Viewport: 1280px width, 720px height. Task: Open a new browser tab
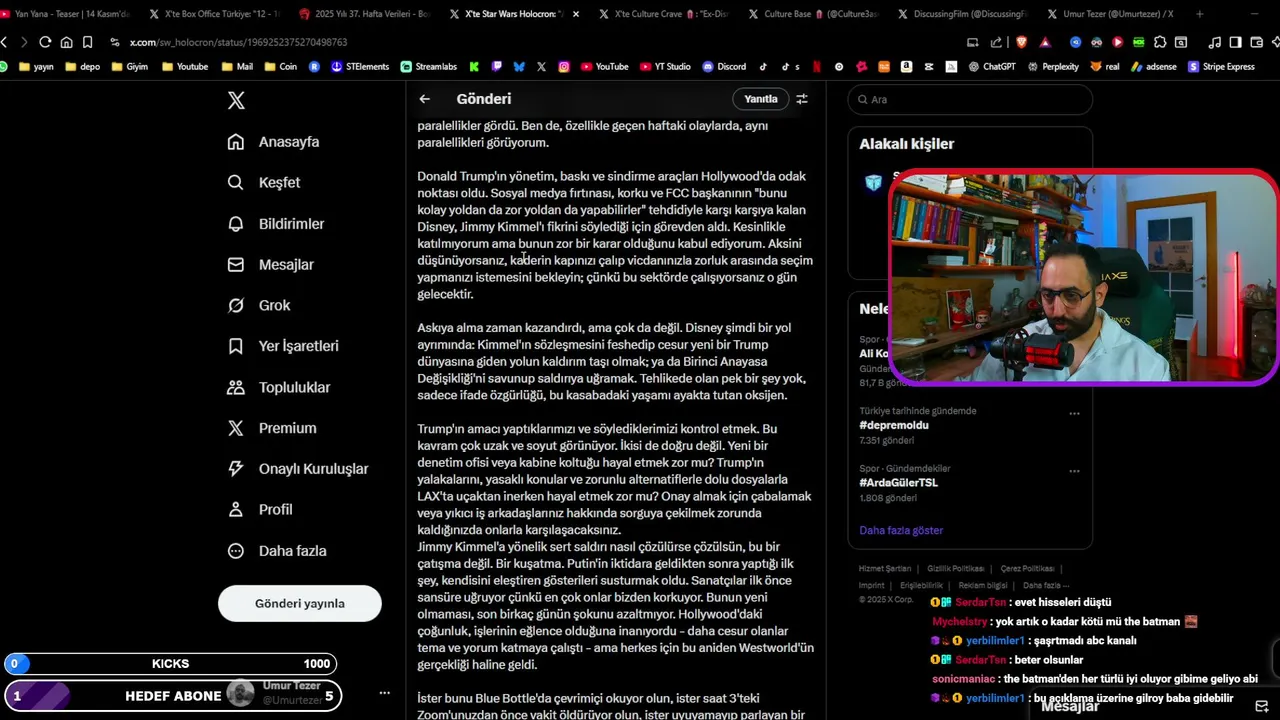pos(1199,14)
